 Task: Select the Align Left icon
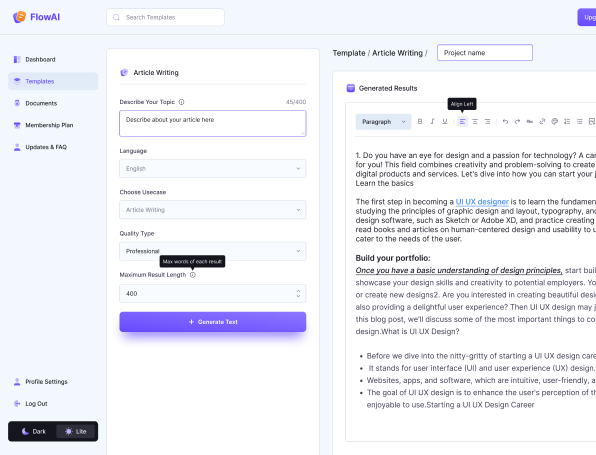point(462,122)
